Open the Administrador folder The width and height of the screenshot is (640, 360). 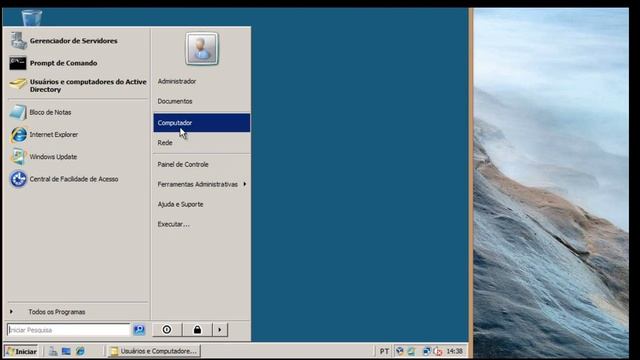click(x=177, y=81)
